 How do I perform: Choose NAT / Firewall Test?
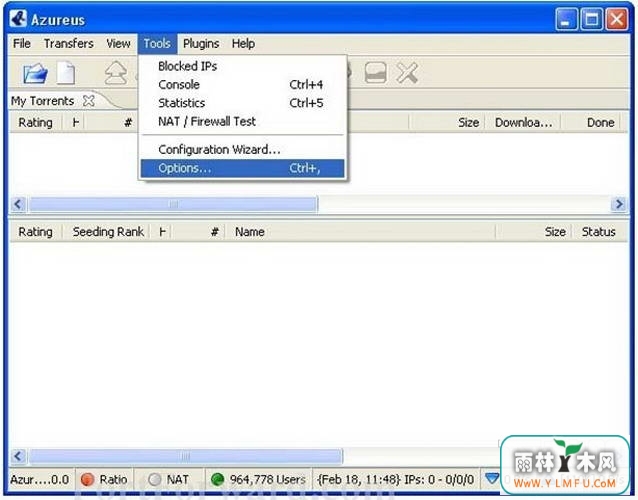tap(243, 121)
